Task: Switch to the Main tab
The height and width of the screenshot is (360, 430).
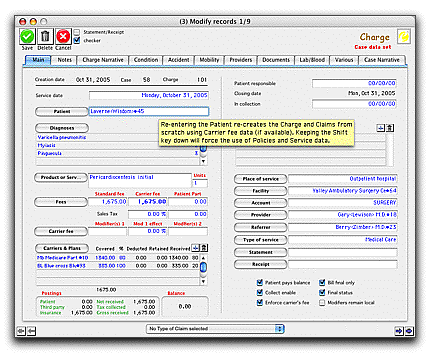Action: [x=38, y=60]
